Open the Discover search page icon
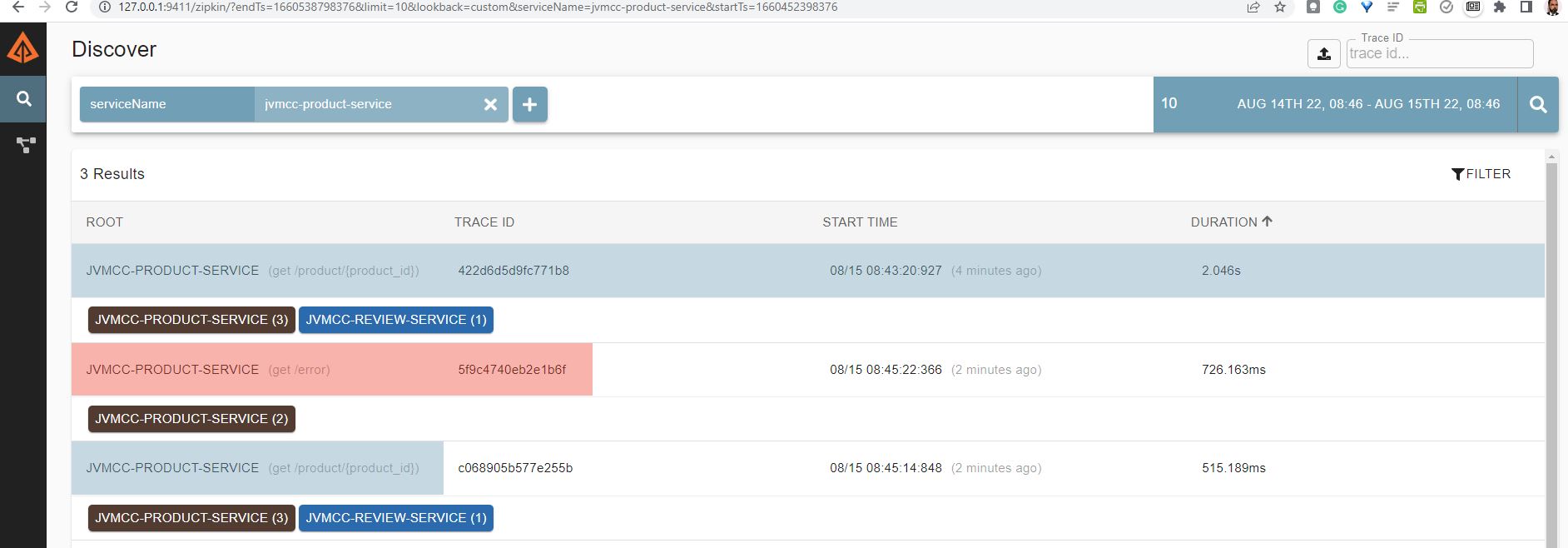 point(23,99)
